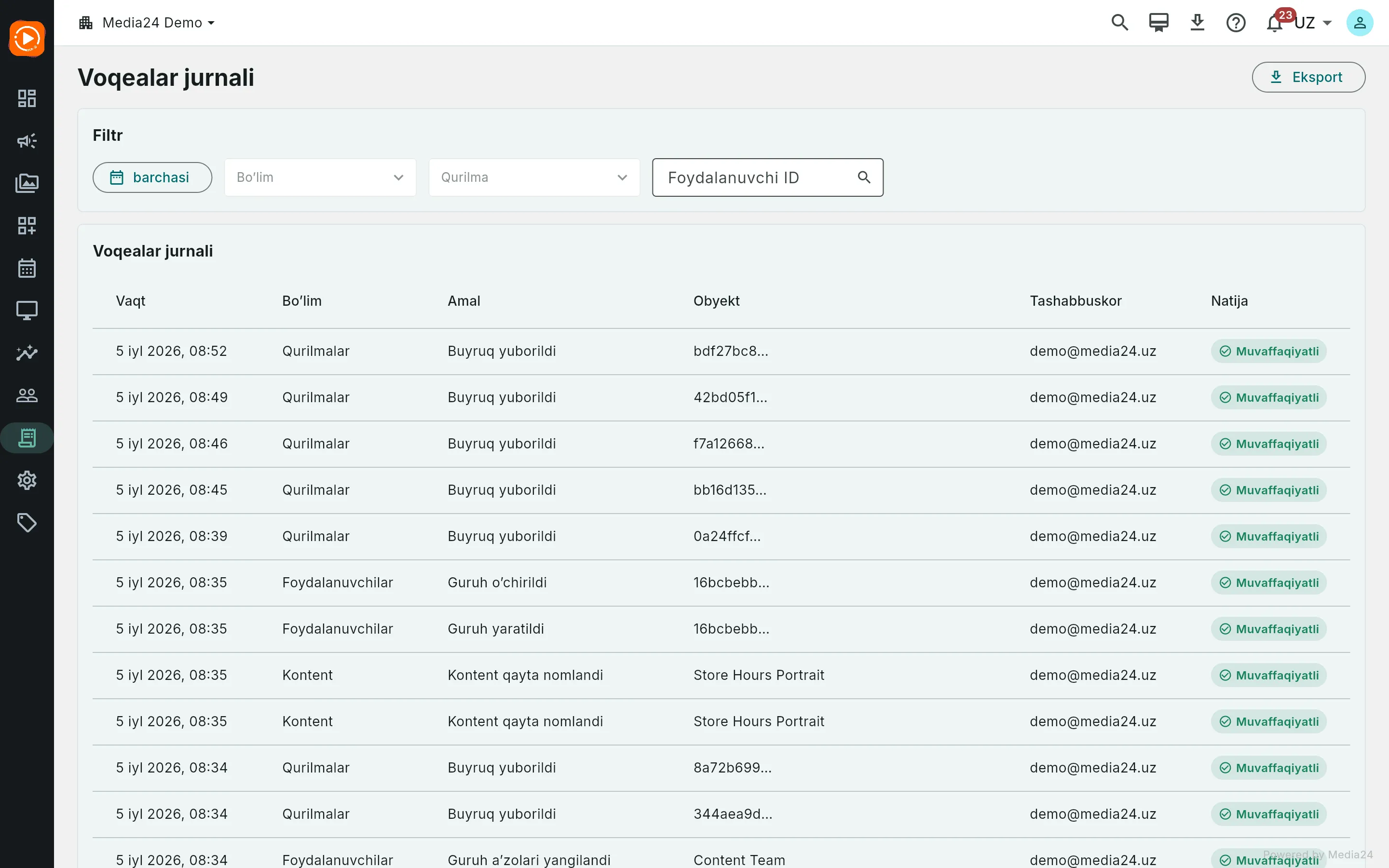This screenshot has width=1389, height=868.
Task: Open the tags icon in sidebar
Action: [27, 522]
